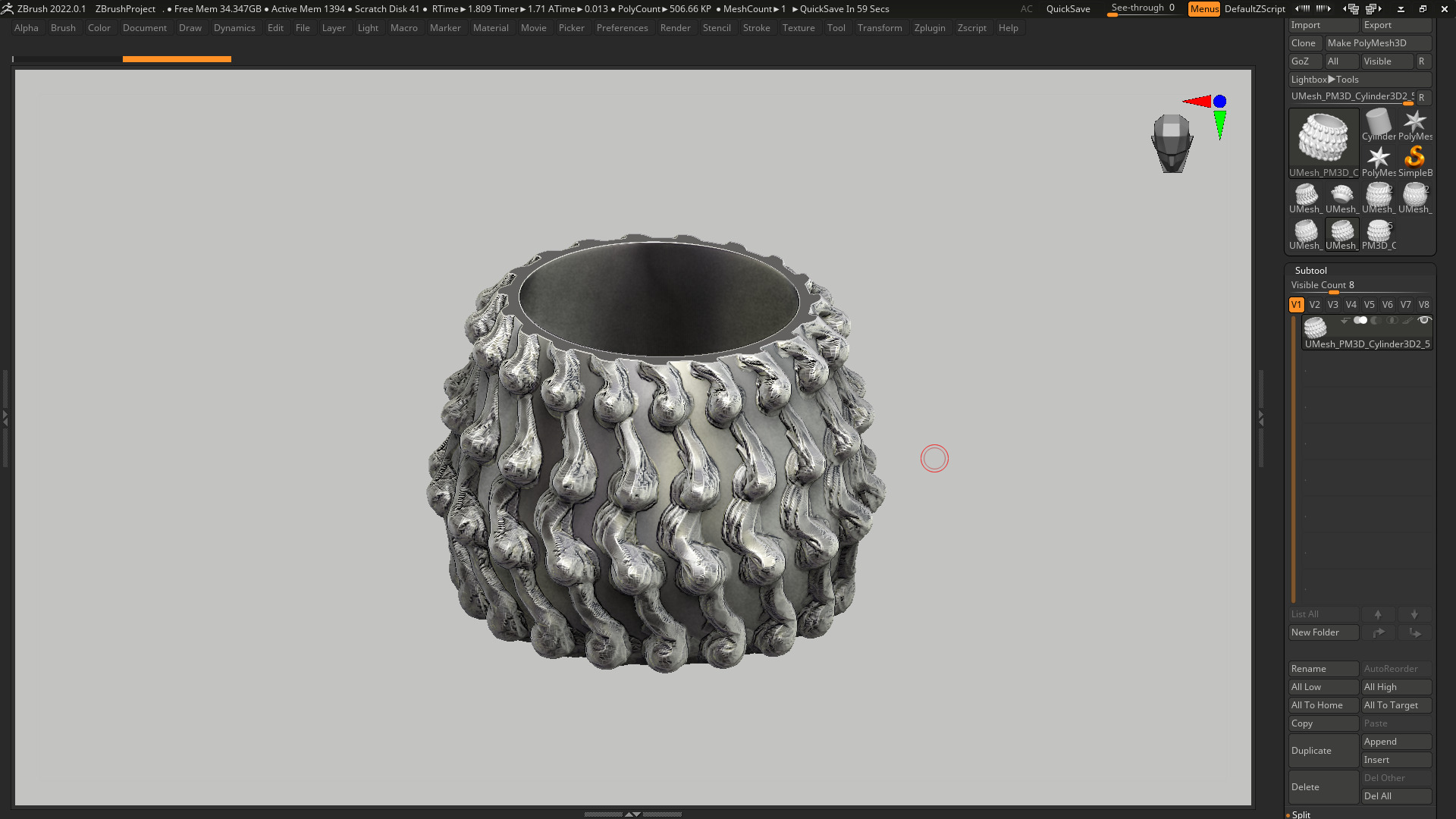Move subtool down with arrow button
Image resolution: width=1456 pixels, height=819 pixels.
point(1414,614)
